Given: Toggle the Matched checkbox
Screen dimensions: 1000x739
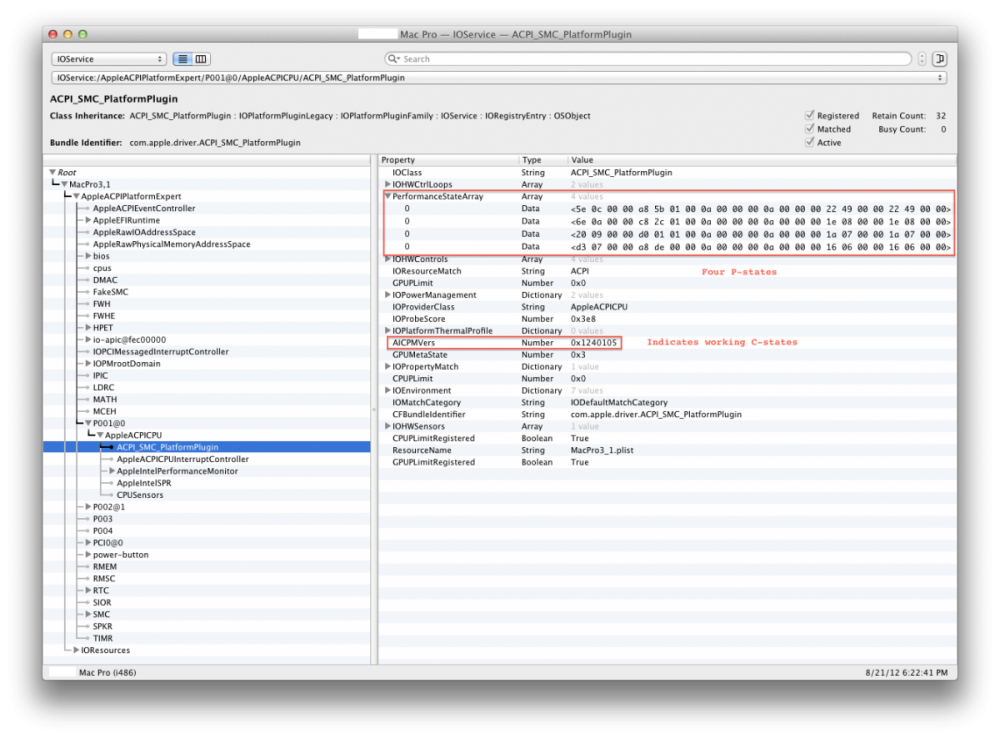Looking at the screenshot, I should click(x=810, y=129).
